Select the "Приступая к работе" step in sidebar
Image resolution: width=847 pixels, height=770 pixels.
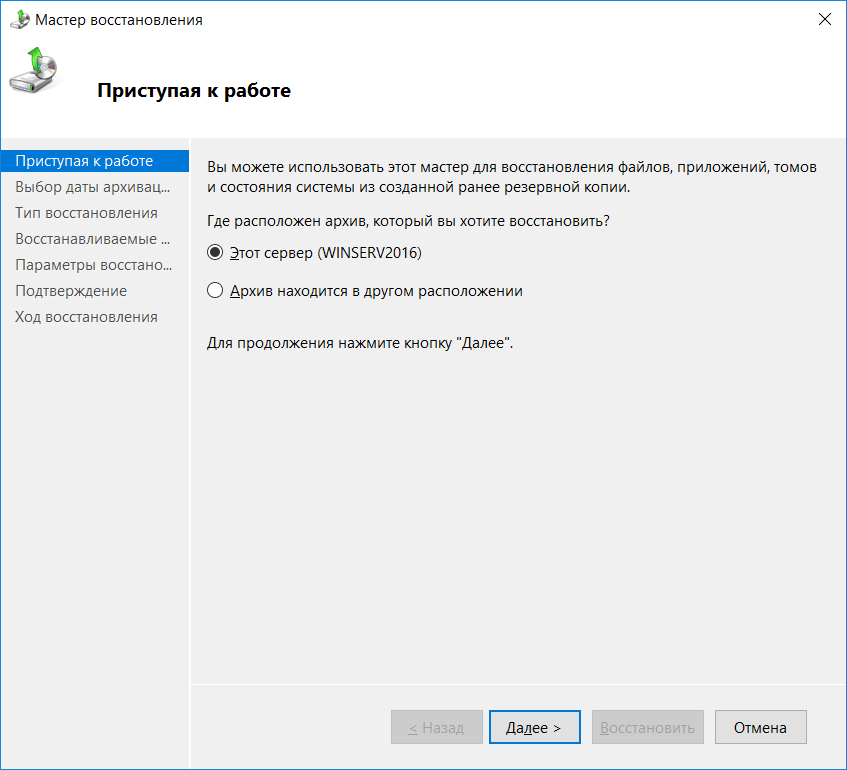pos(85,161)
